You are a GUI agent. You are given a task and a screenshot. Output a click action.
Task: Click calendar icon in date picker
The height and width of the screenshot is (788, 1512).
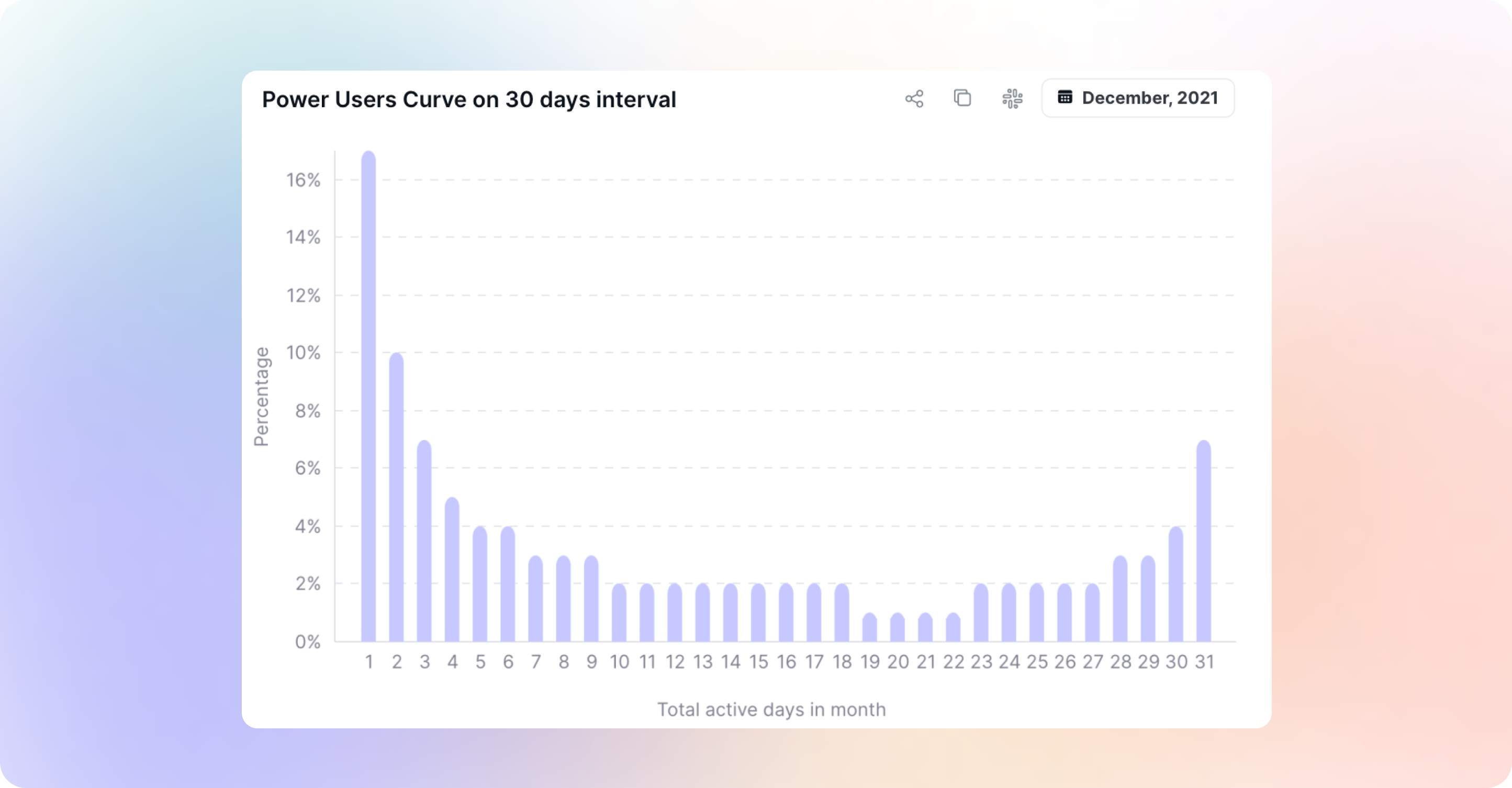1065,97
